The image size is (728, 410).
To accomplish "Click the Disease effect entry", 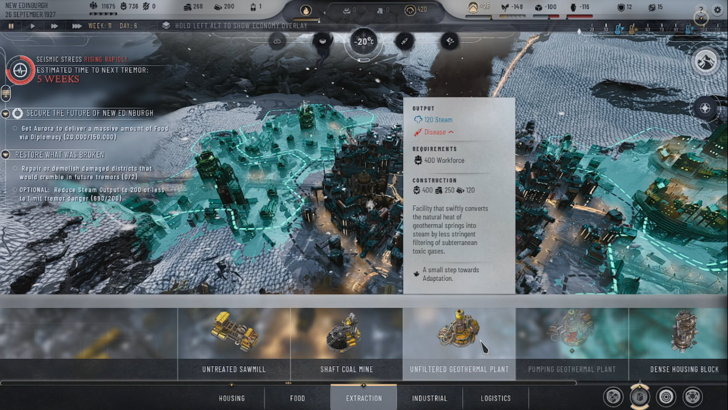I will pyautogui.click(x=434, y=132).
